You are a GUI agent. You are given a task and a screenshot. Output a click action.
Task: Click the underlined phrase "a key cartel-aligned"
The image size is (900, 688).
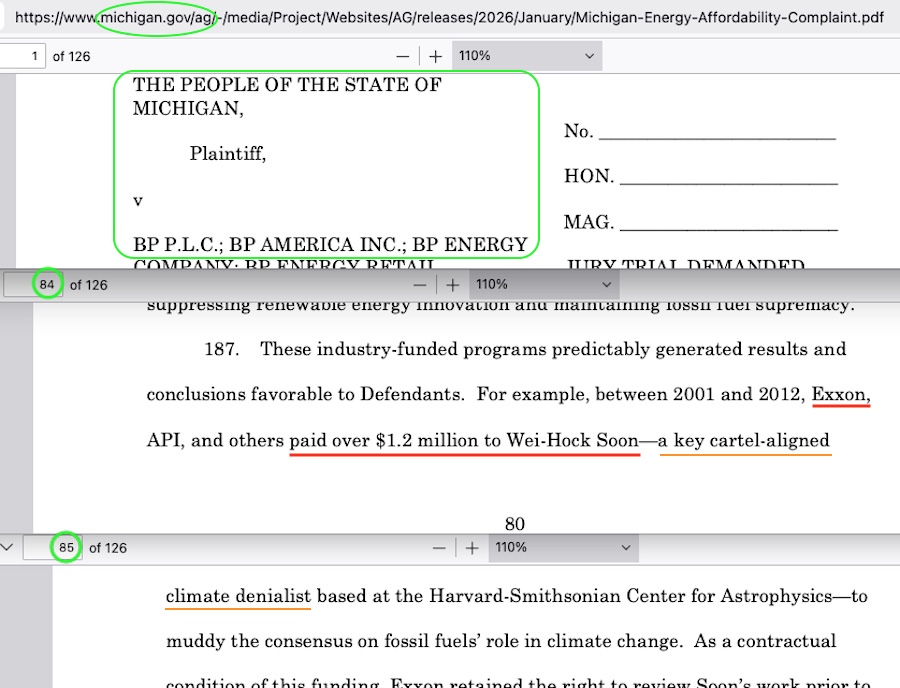(x=745, y=440)
